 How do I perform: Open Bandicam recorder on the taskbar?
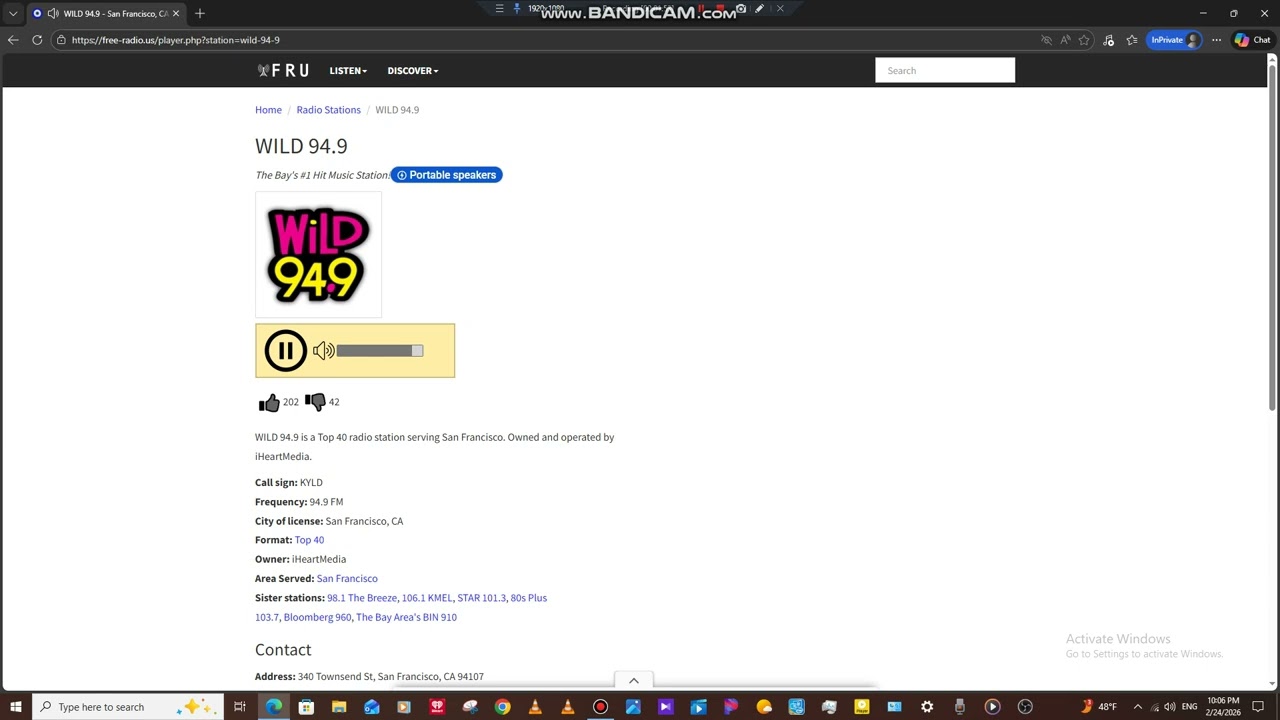[x=600, y=707]
